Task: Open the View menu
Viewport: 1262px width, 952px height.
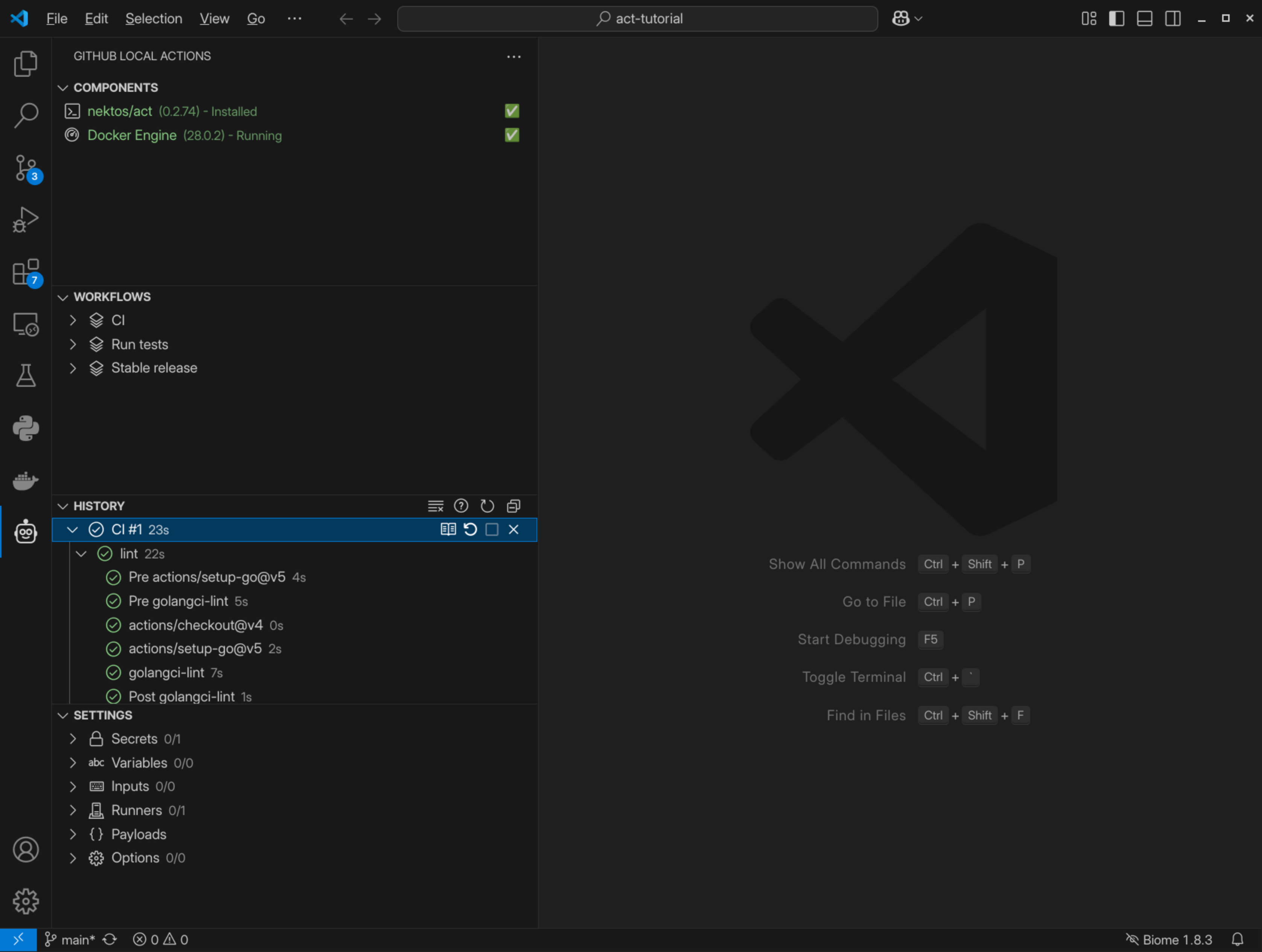Action: point(214,19)
